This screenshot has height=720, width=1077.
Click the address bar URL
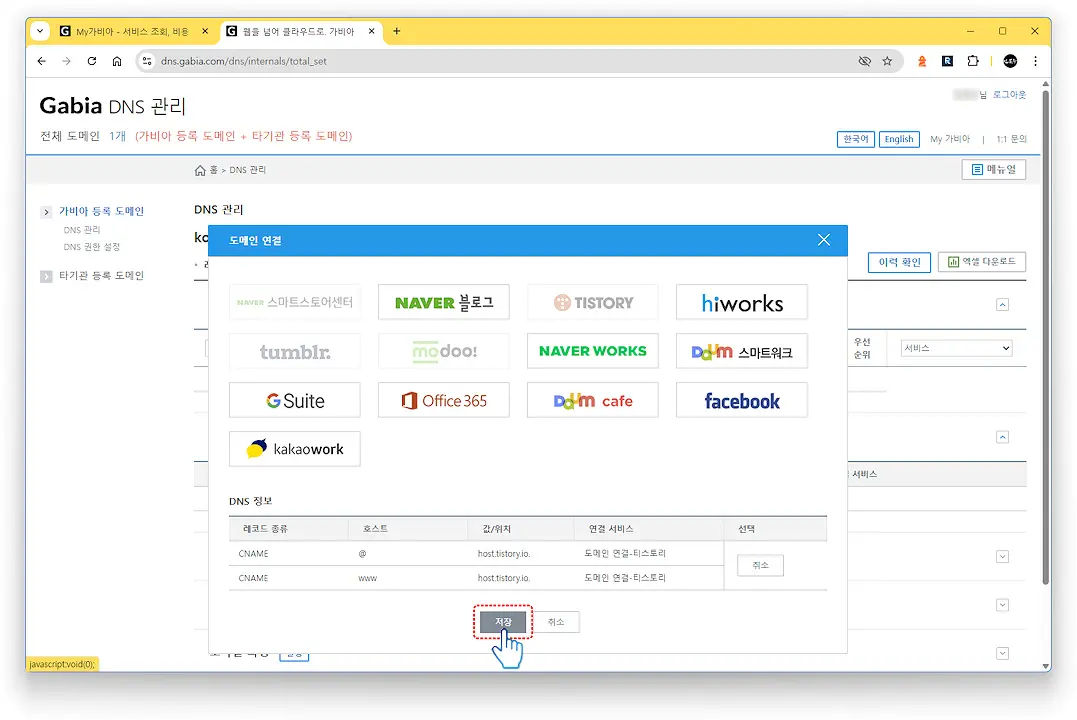243,61
